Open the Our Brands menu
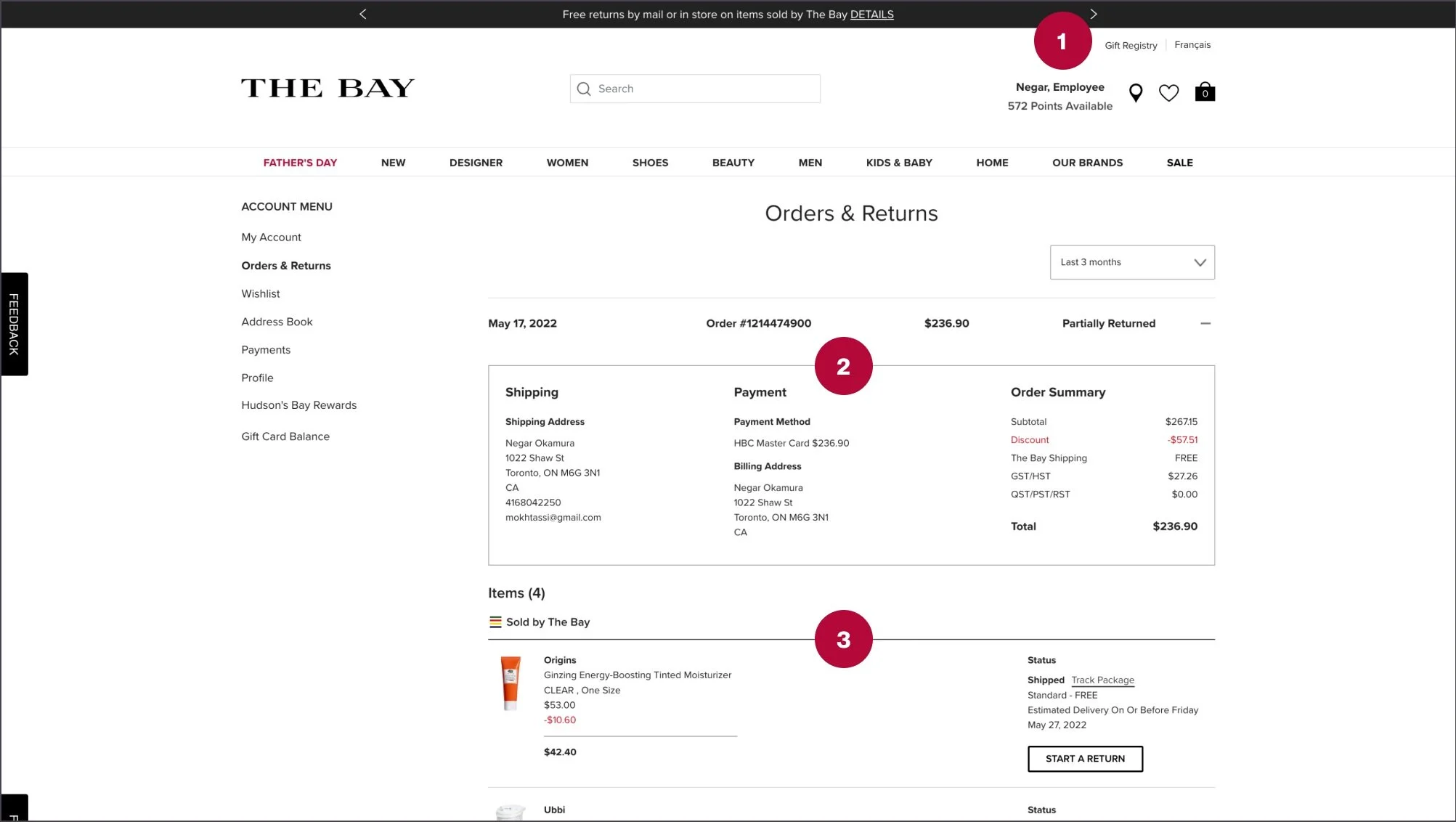 (x=1087, y=163)
